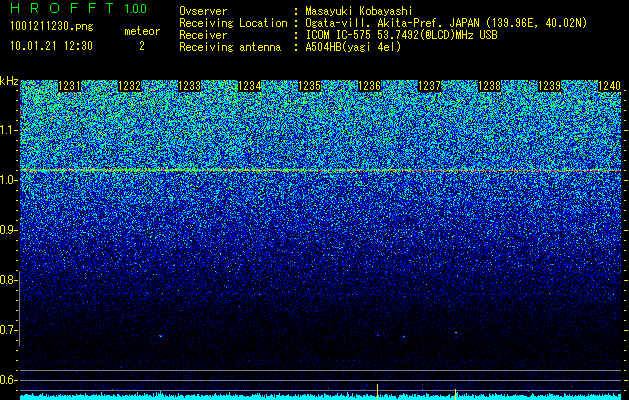Click the timestamp "10.01.21 12:30"
The height and width of the screenshot is (400, 629).
click(x=51, y=46)
